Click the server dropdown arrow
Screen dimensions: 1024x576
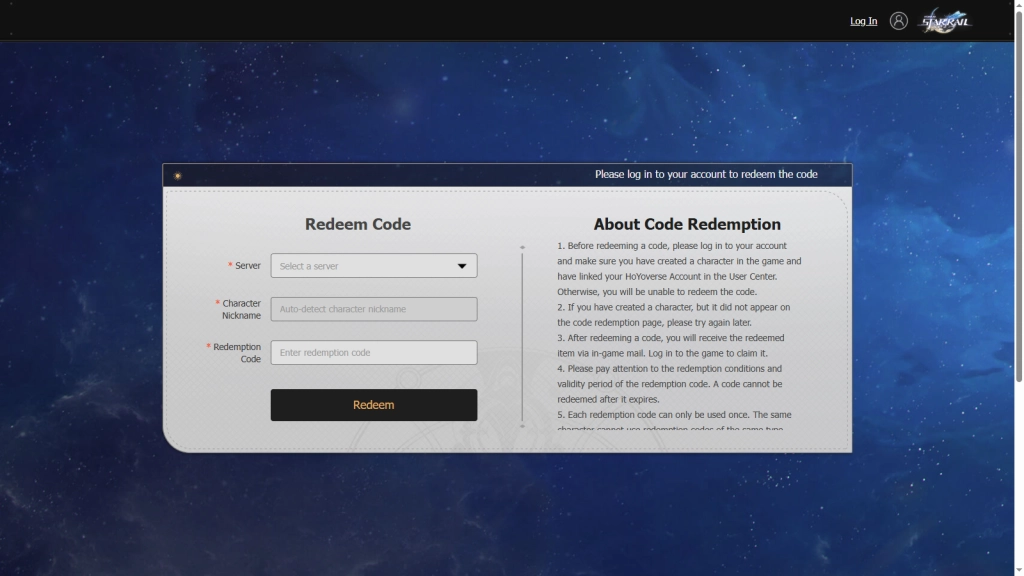[462, 266]
